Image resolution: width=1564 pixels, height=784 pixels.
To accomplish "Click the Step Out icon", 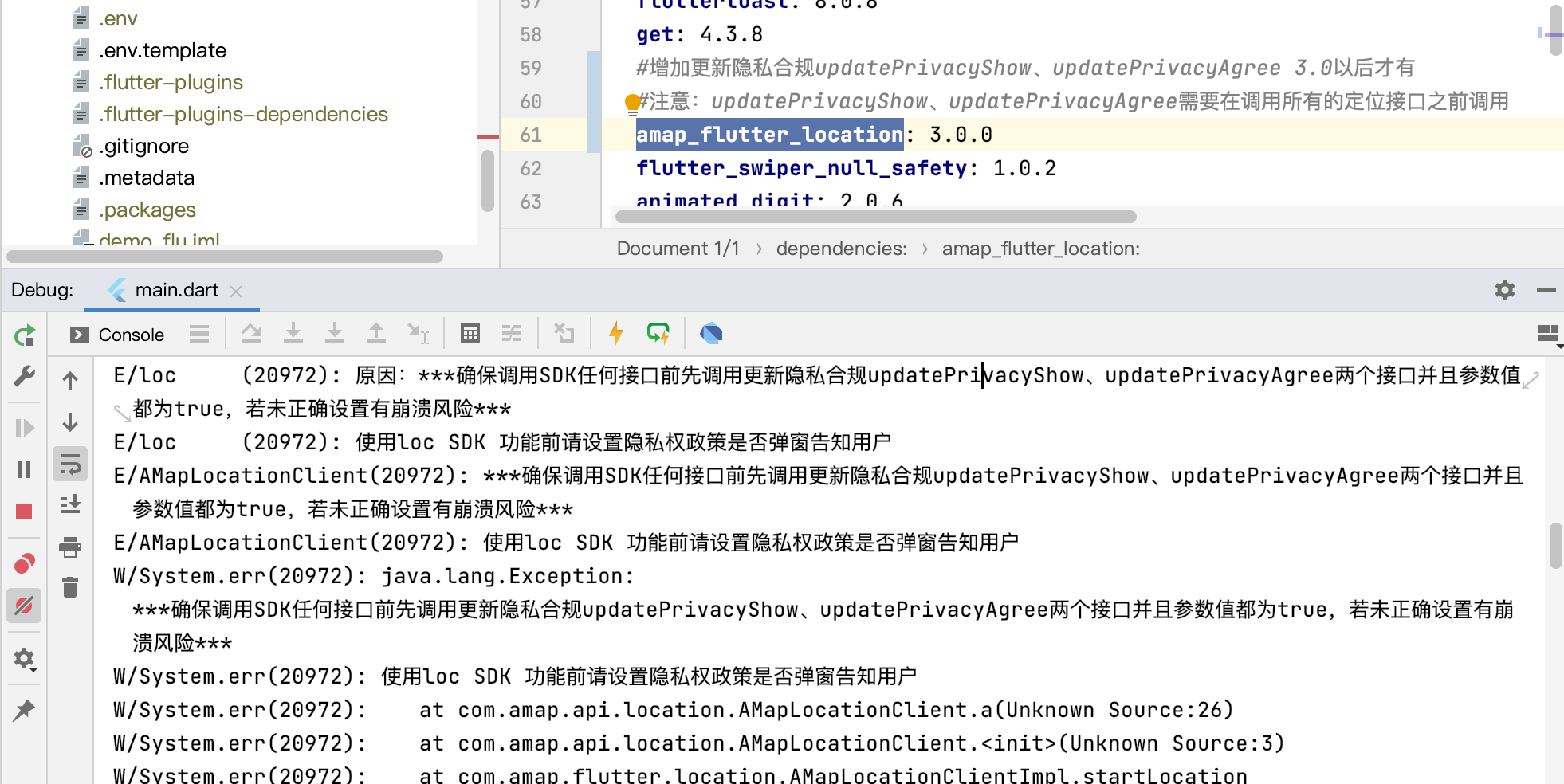I will click(x=376, y=334).
